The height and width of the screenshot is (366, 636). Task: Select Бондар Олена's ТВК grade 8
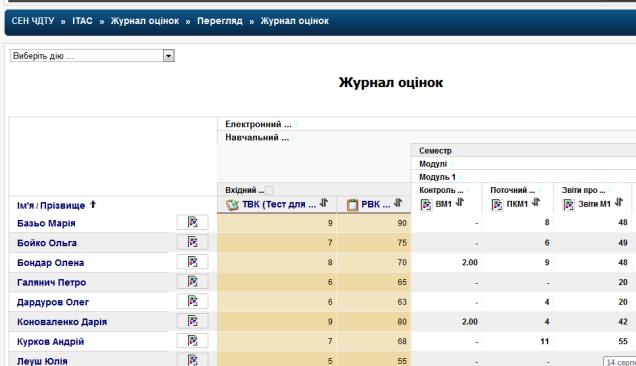point(330,263)
